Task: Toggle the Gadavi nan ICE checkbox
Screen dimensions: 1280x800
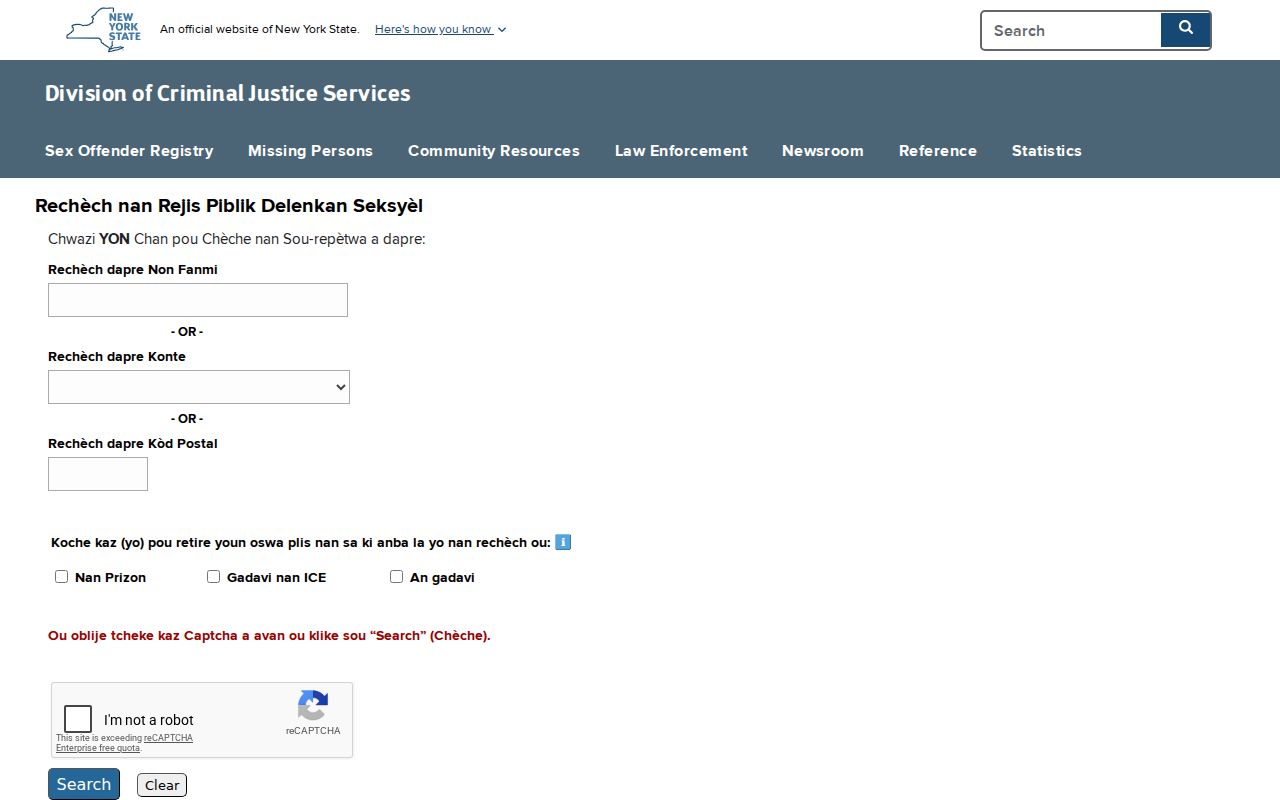Action: (213, 576)
